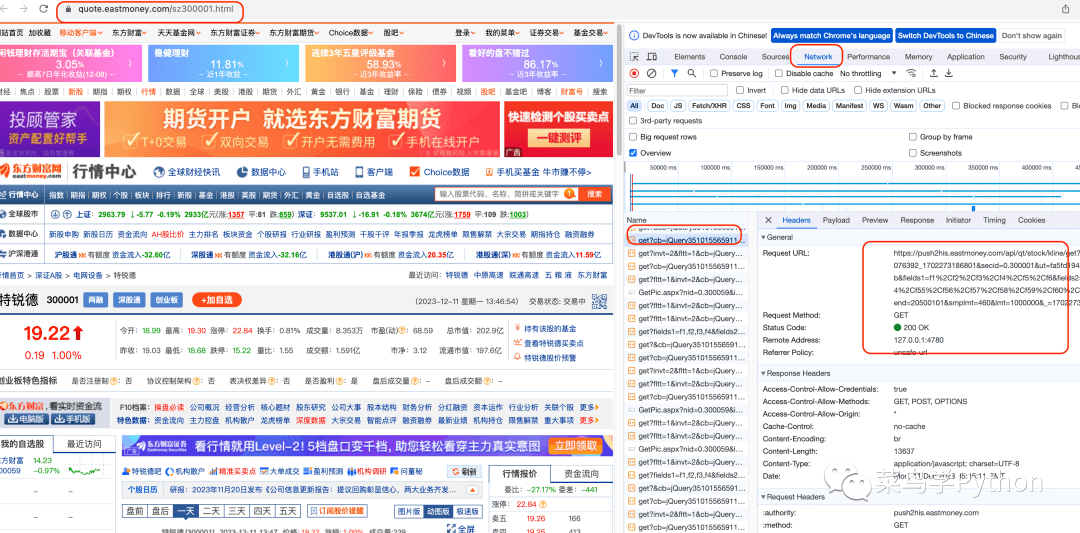Open network search with magnifier icon

[692, 73]
